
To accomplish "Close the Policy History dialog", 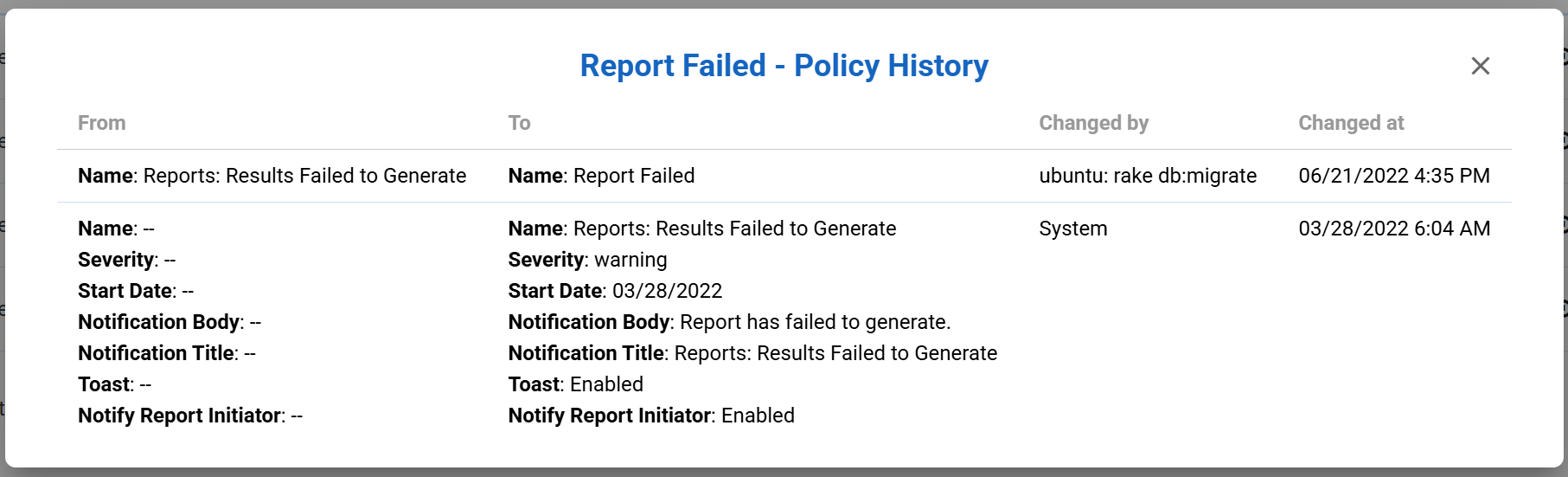I will click(1480, 66).
